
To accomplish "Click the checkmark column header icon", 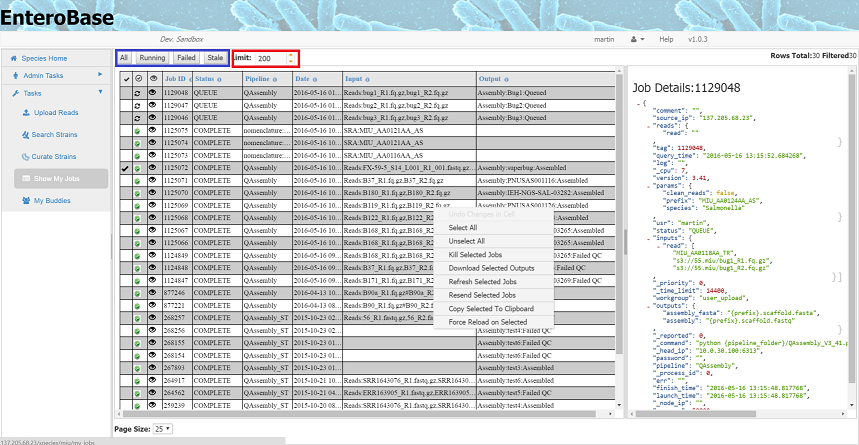I will [125, 79].
